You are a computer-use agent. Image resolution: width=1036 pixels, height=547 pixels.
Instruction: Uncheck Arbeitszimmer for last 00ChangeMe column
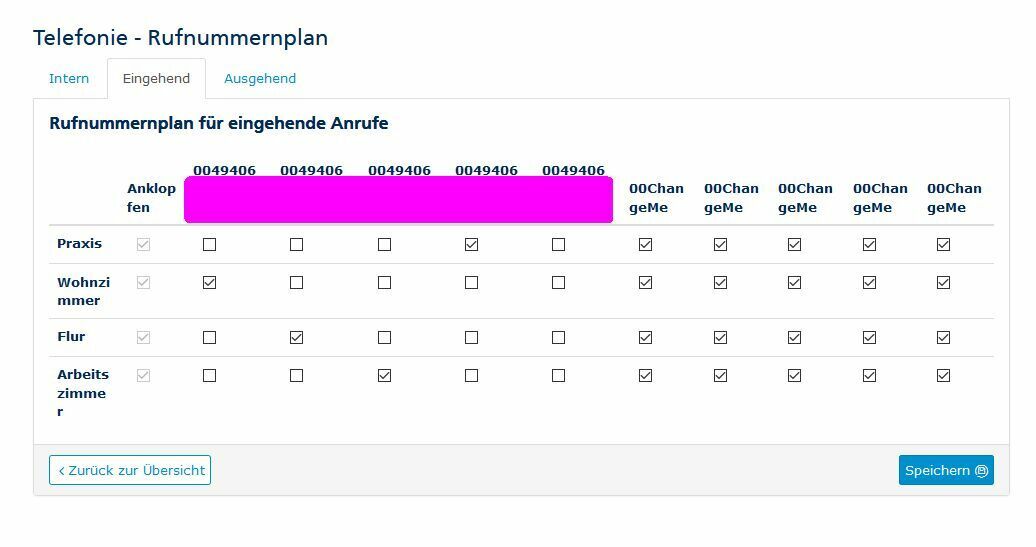click(x=944, y=375)
